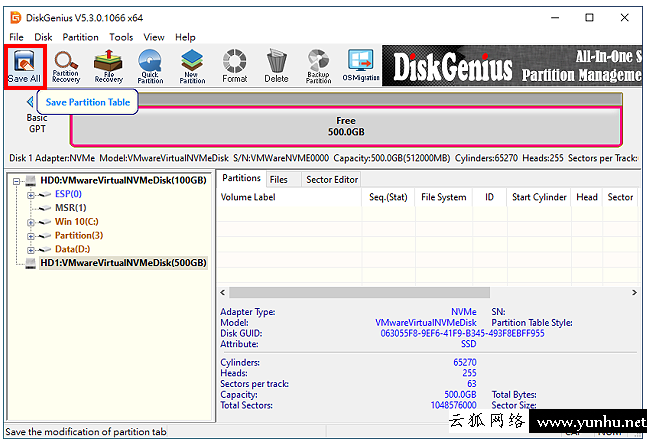
Task: Launch File Recovery tool
Action: (x=109, y=66)
